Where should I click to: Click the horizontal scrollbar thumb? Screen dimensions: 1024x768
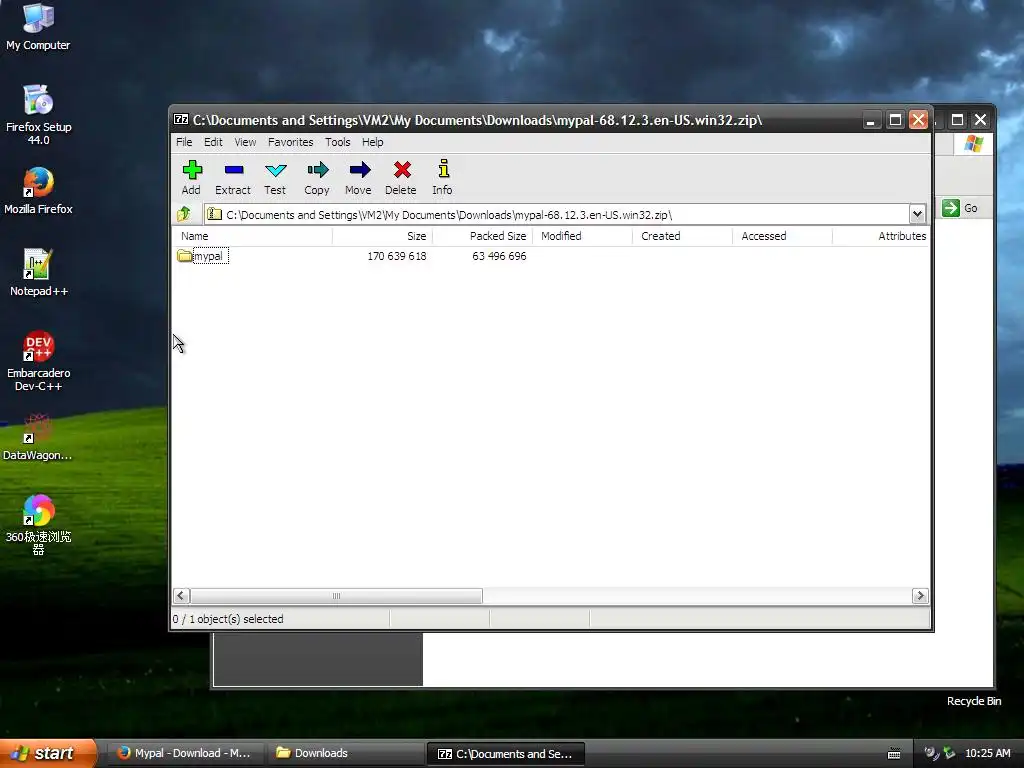point(336,596)
